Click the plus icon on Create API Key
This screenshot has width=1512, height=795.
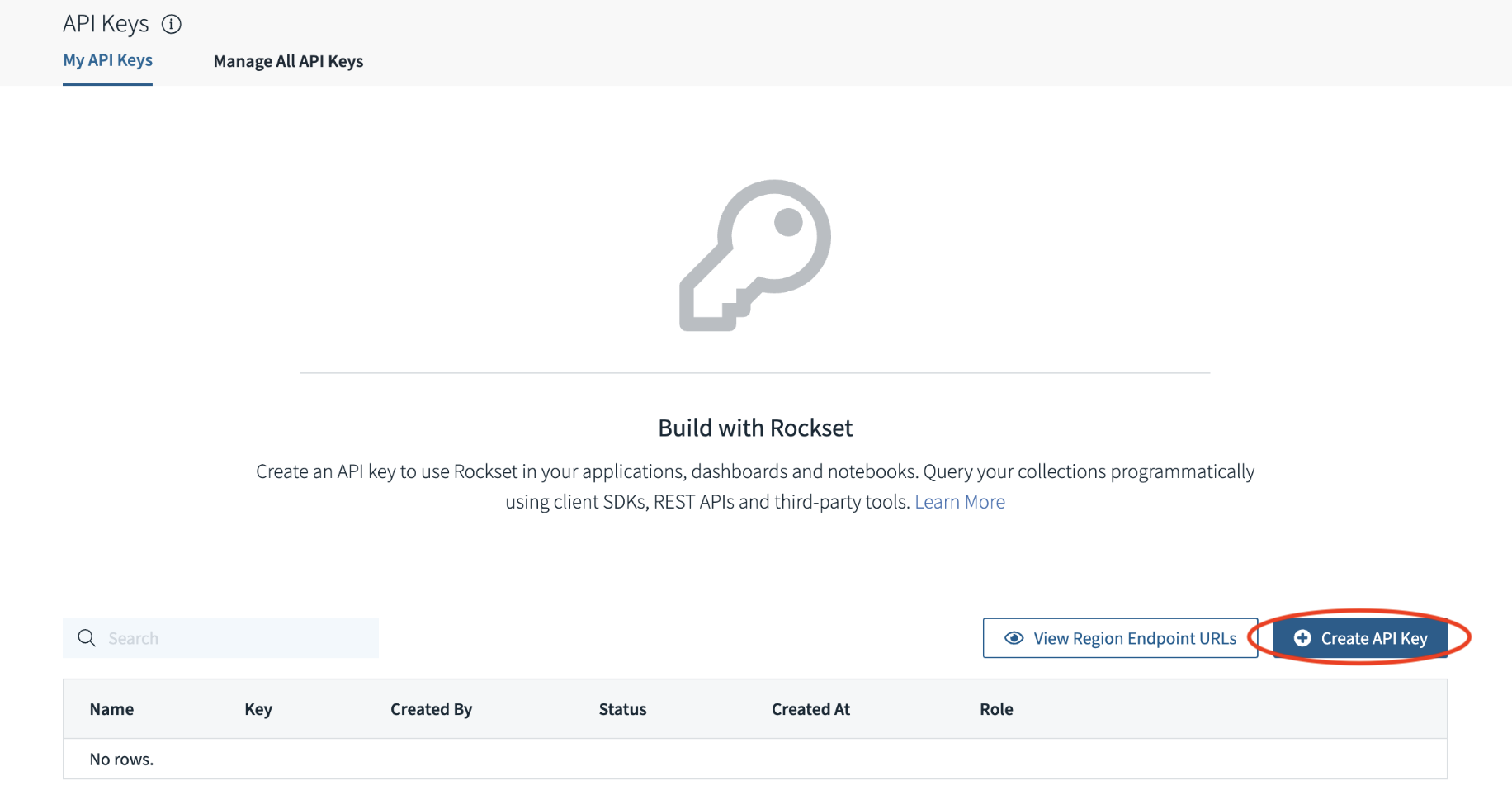click(x=1302, y=638)
